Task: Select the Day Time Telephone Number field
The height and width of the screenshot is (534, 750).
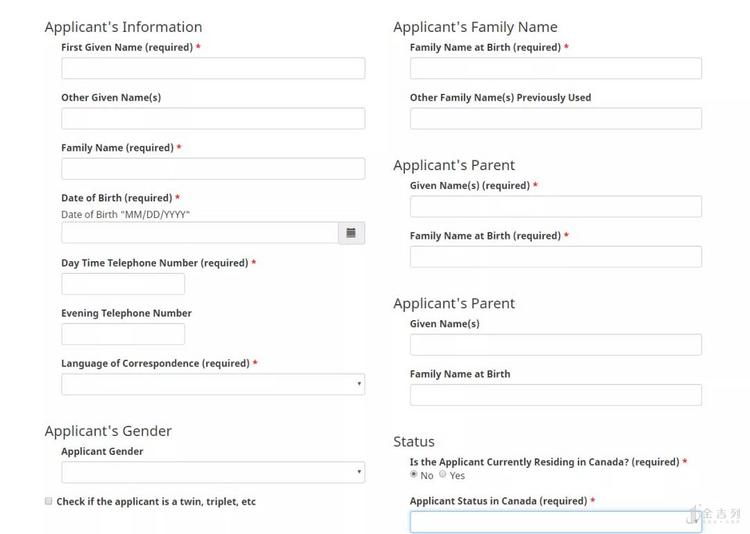Action: [x=123, y=284]
